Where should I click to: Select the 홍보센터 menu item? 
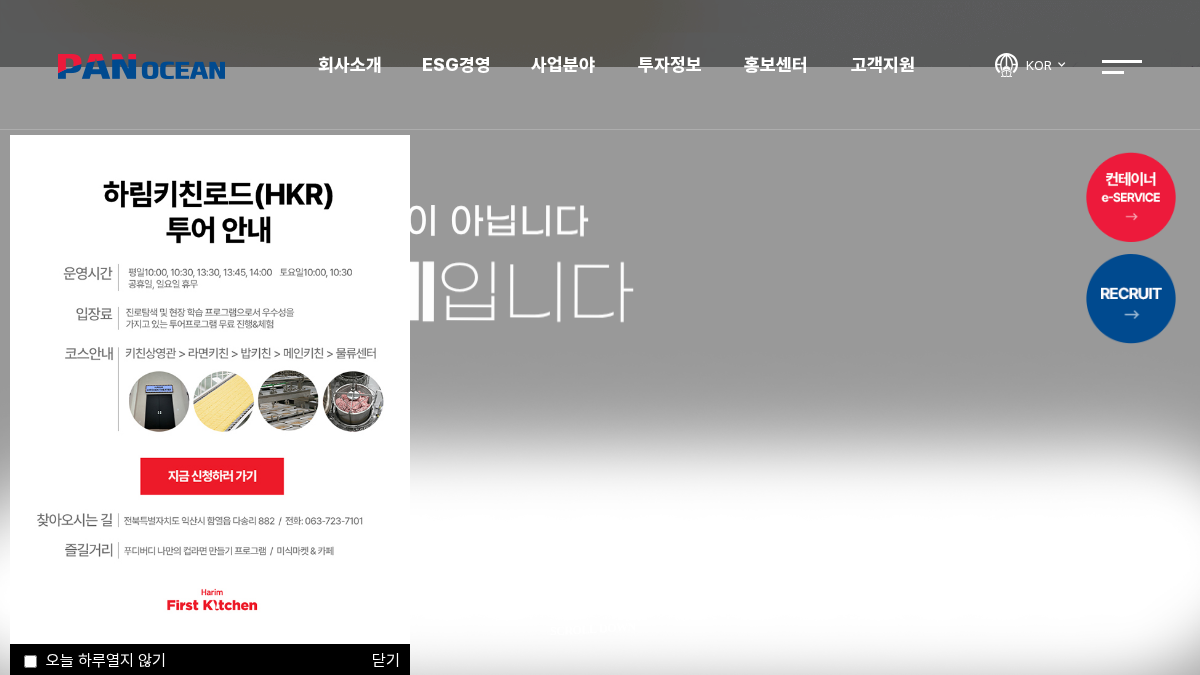click(776, 65)
